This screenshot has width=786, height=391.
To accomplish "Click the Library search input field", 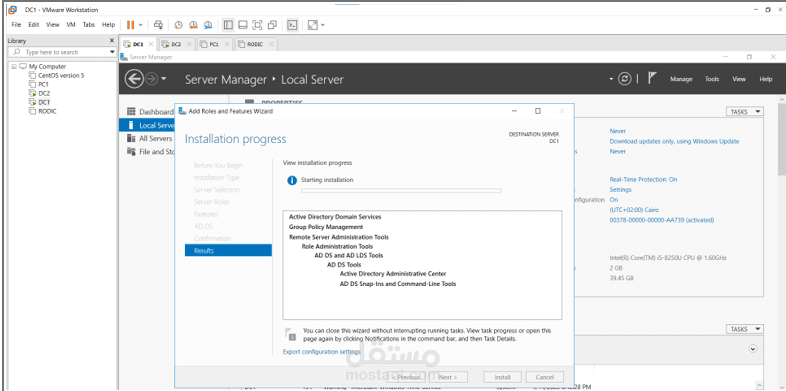I will pos(62,52).
